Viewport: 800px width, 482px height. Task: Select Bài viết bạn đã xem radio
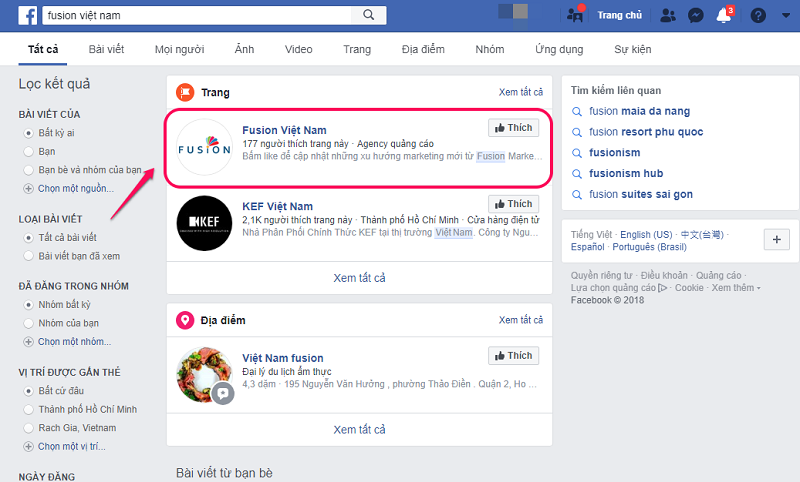29,256
